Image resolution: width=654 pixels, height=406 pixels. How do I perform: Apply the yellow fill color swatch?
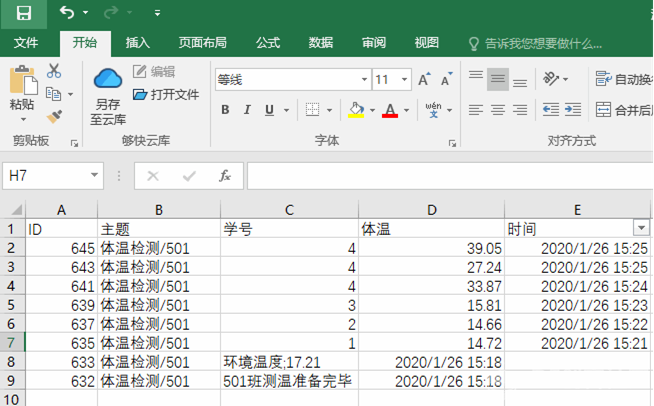pos(356,110)
